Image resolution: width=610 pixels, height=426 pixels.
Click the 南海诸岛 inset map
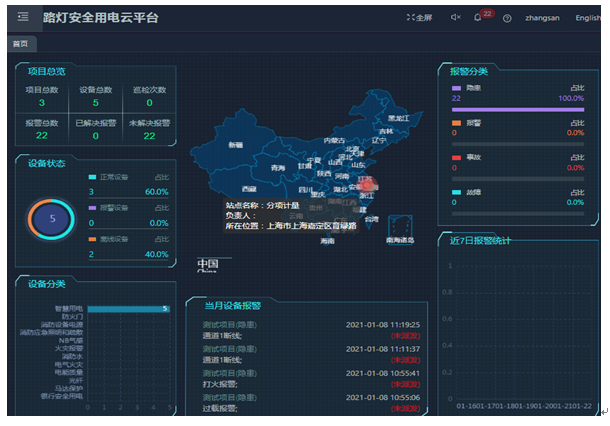(403, 228)
